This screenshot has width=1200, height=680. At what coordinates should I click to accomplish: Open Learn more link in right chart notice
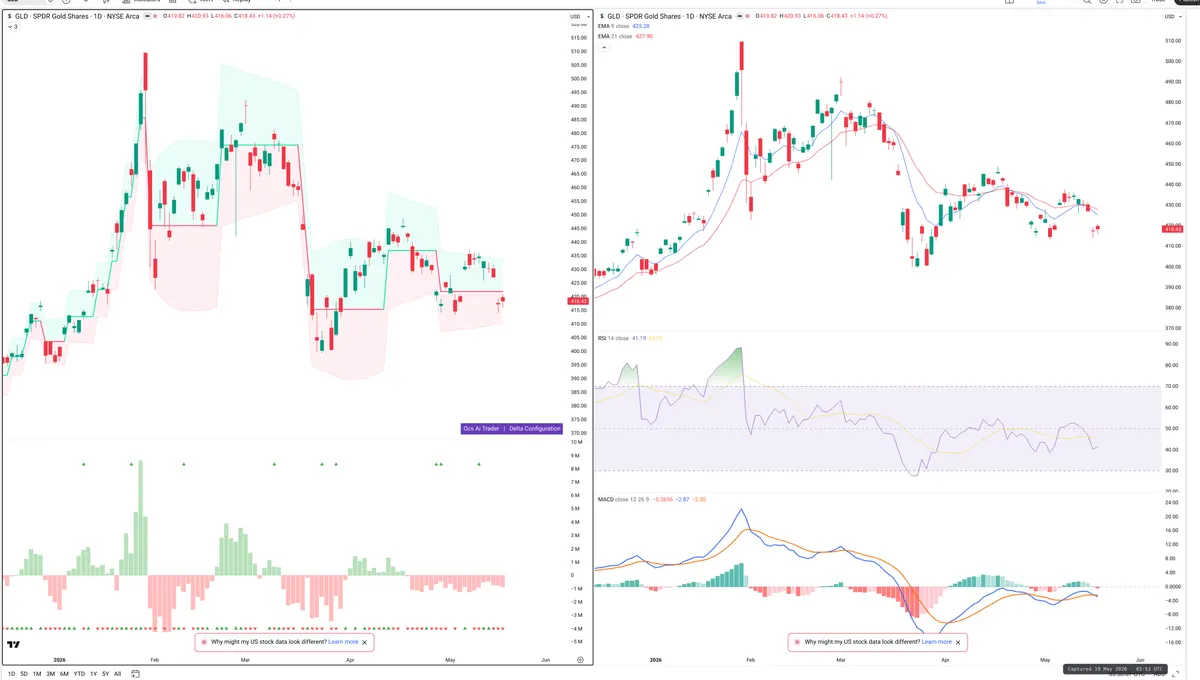tap(936, 642)
